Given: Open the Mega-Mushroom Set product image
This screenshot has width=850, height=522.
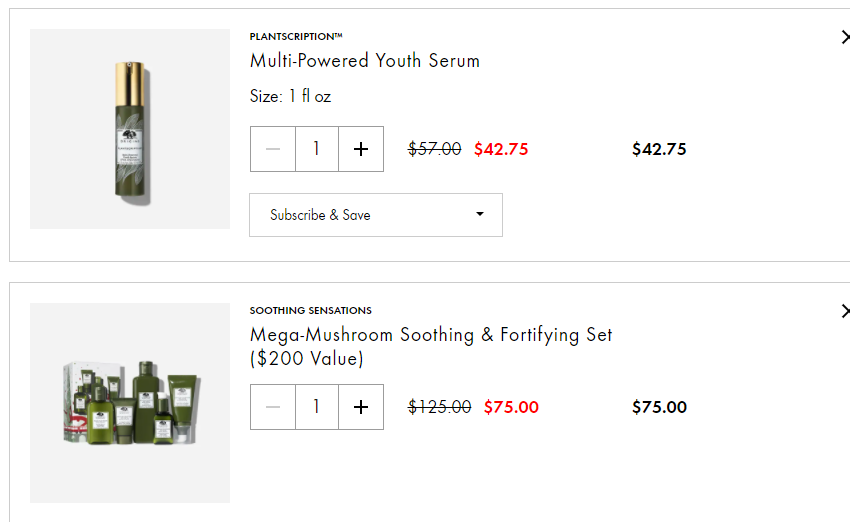Looking at the screenshot, I should pyautogui.click(x=130, y=403).
